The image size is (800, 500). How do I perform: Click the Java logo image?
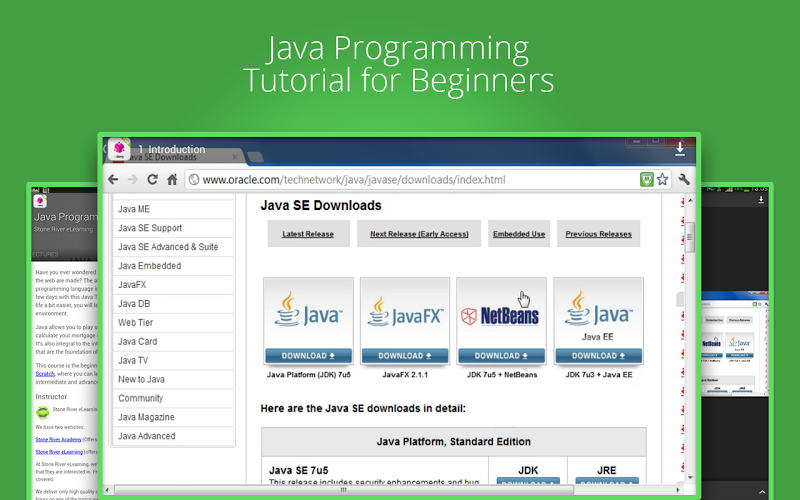[308, 310]
